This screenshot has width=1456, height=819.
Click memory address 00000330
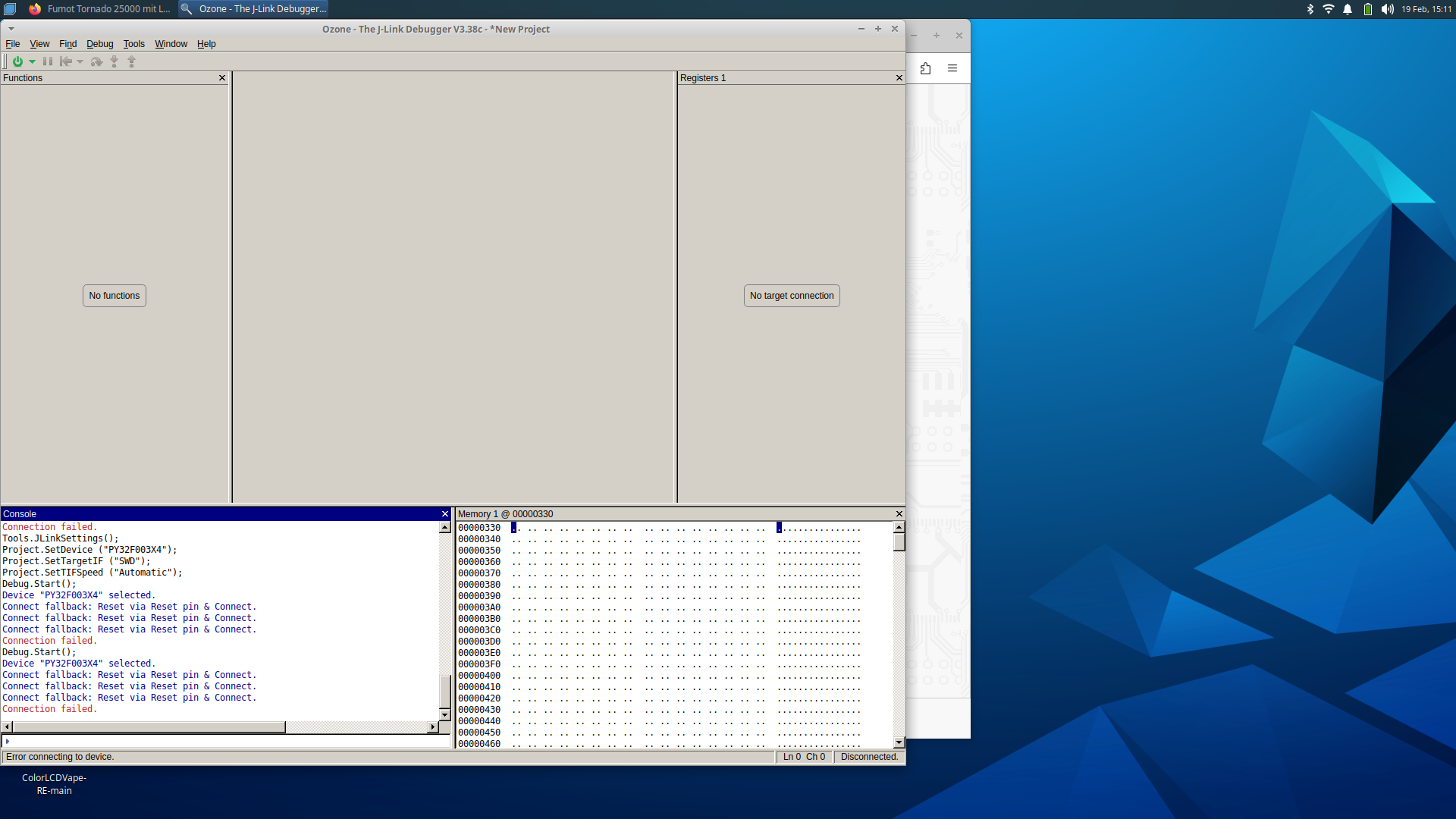(x=479, y=528)
